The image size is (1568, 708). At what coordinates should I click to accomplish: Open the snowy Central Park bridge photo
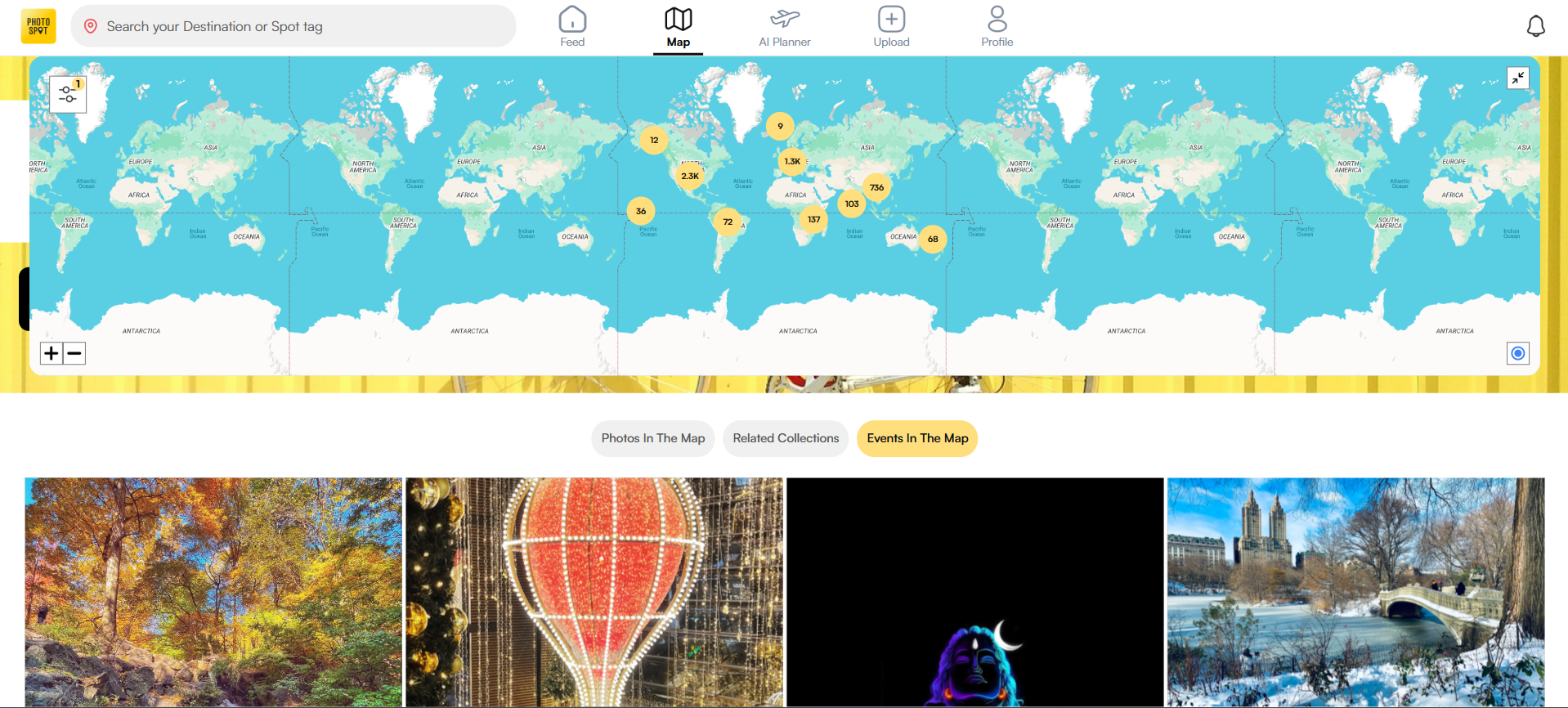[x=1355, y=592]
